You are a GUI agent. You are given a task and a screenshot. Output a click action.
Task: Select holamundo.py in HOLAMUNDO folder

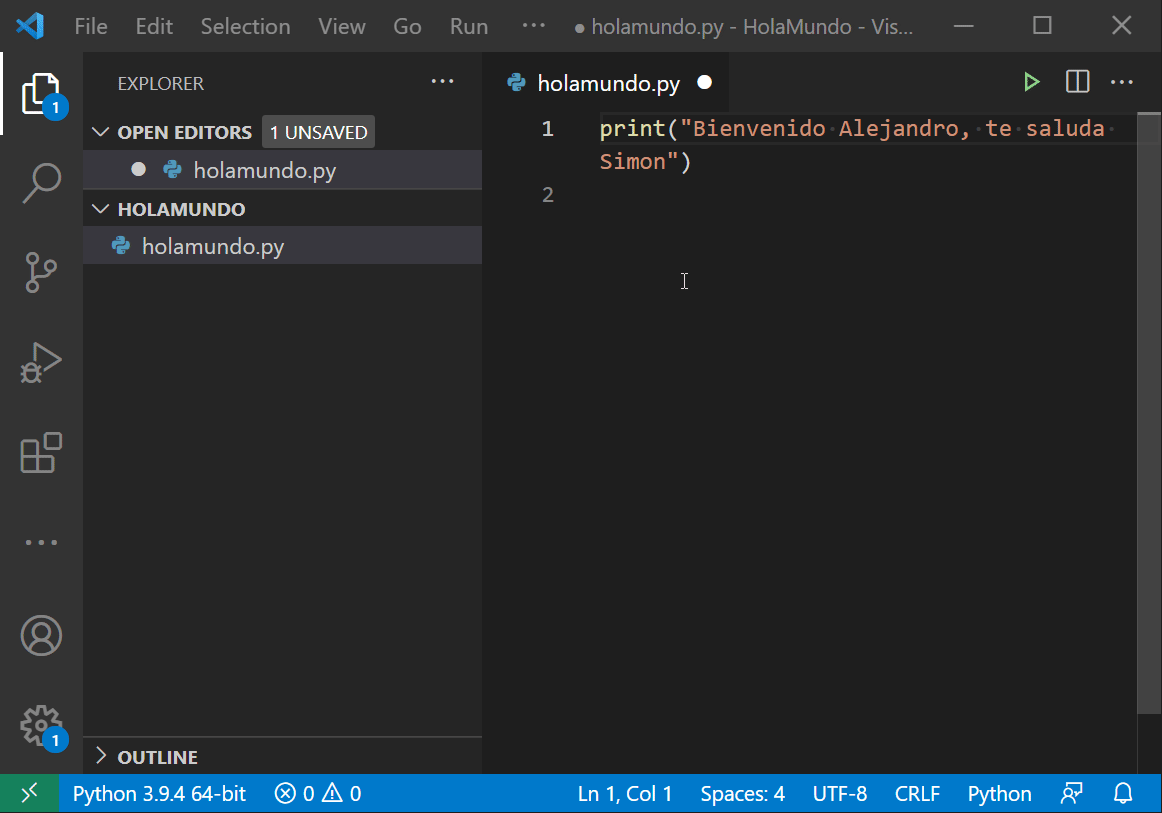pos(282,245)
